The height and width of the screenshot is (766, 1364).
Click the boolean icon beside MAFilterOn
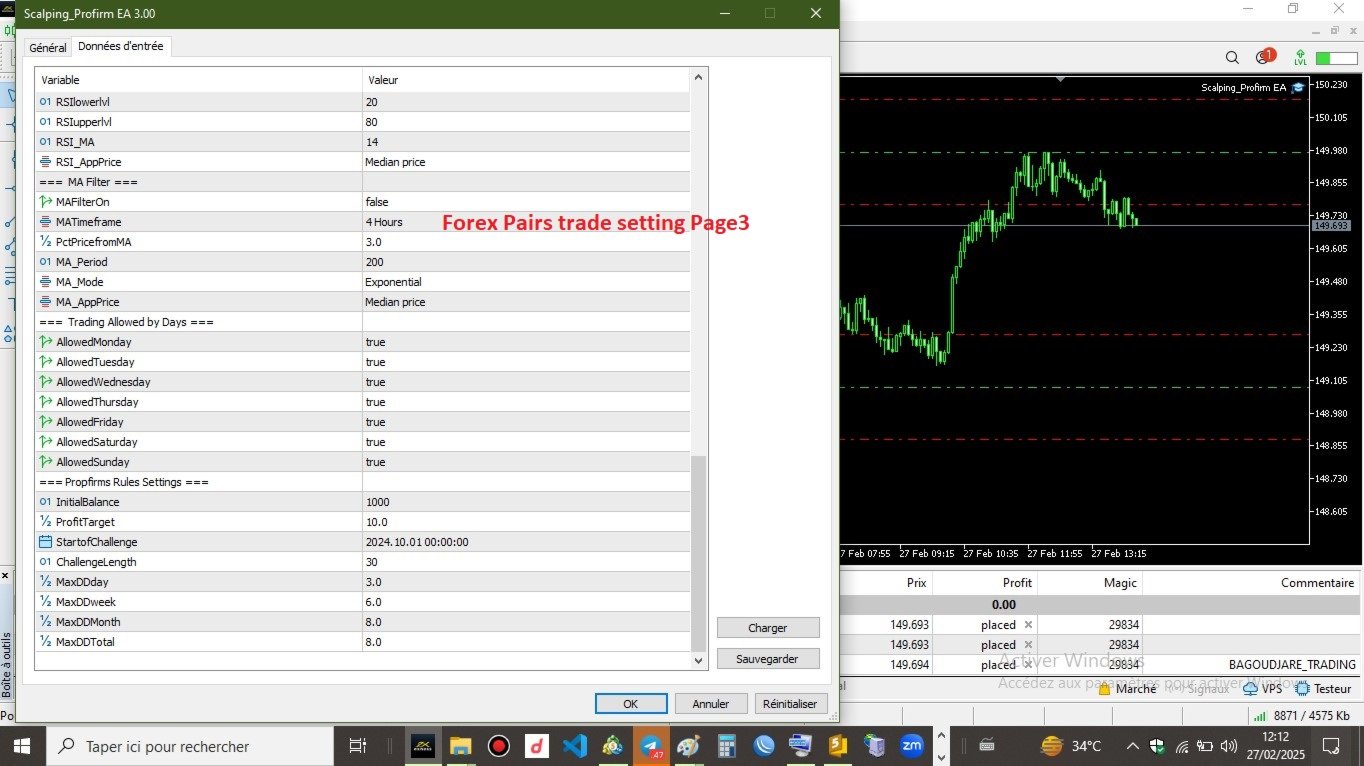click(x=45, y=202)
